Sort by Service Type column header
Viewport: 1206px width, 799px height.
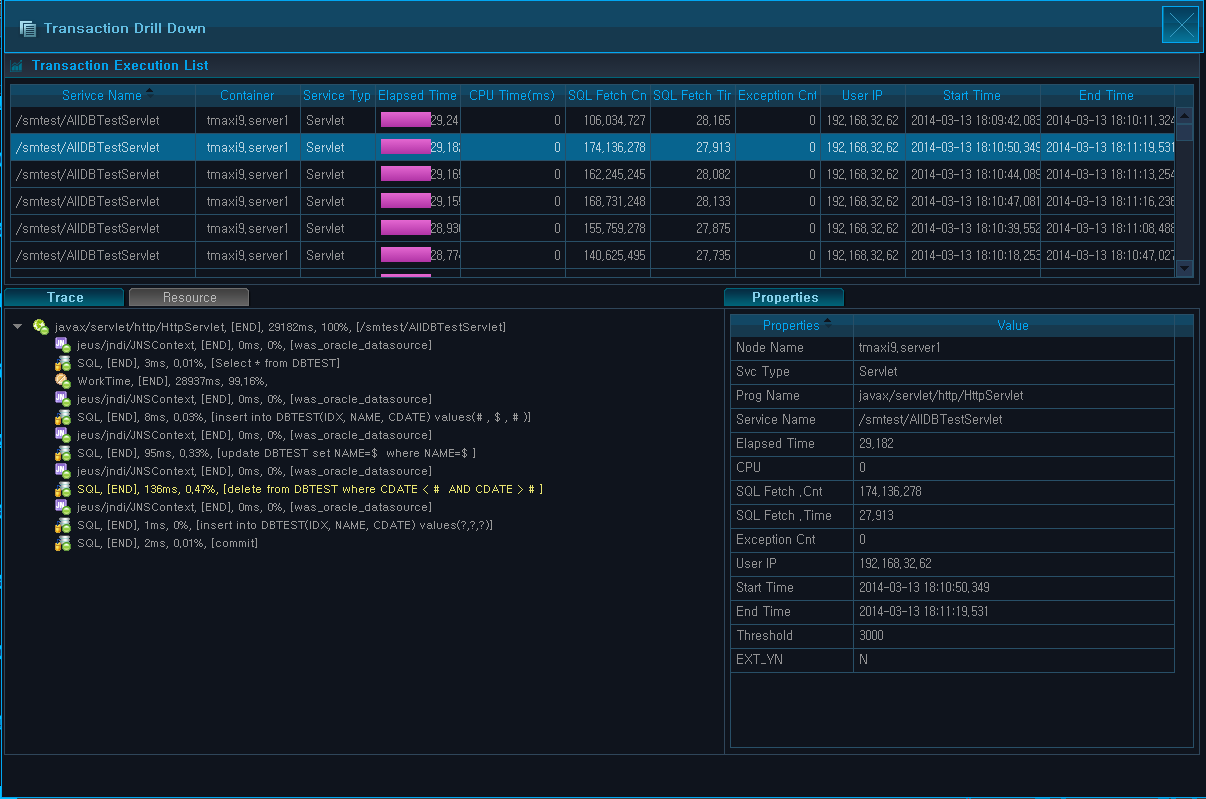(337, 96)
